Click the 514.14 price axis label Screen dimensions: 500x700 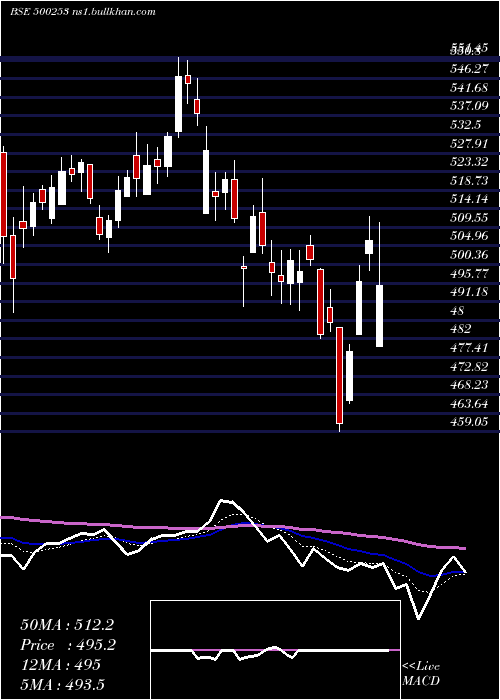pyautogui.click(x=468, y=199)
